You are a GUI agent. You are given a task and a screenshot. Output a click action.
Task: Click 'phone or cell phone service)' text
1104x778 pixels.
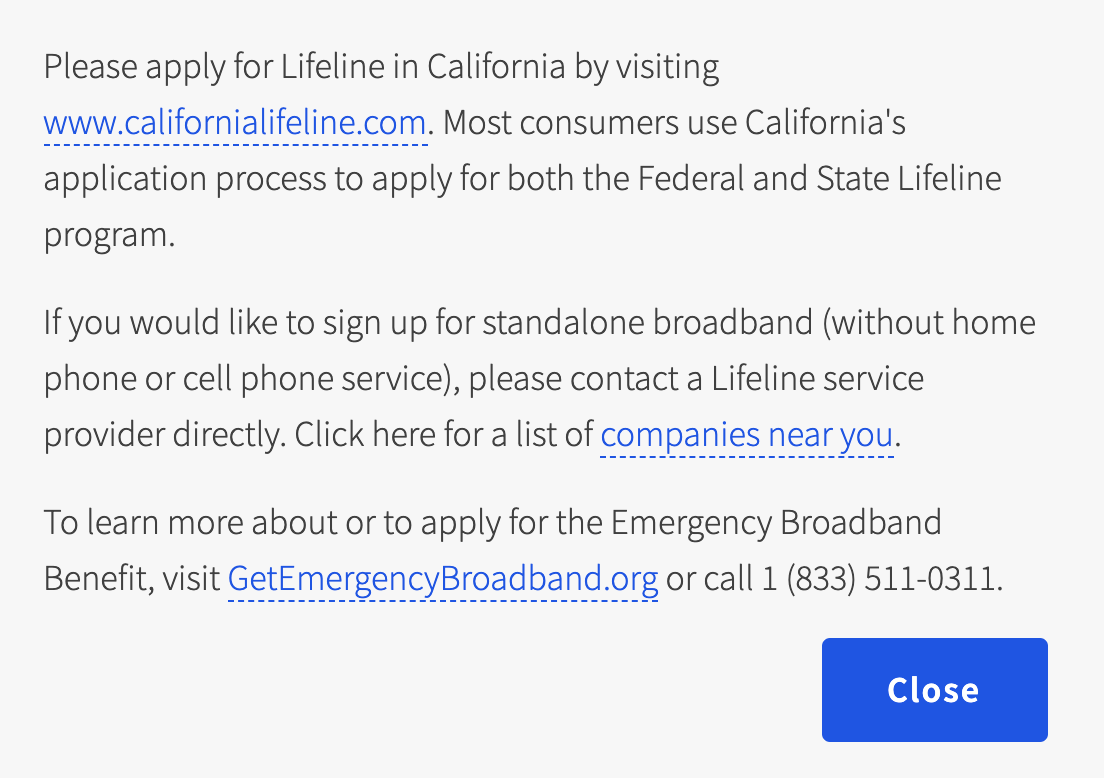coord(251,379)
